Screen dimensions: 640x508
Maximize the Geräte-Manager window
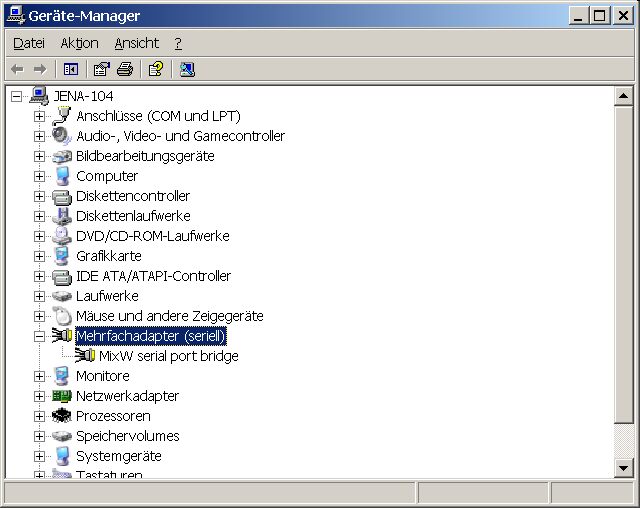pyautogui.click(x=600, y=16)
